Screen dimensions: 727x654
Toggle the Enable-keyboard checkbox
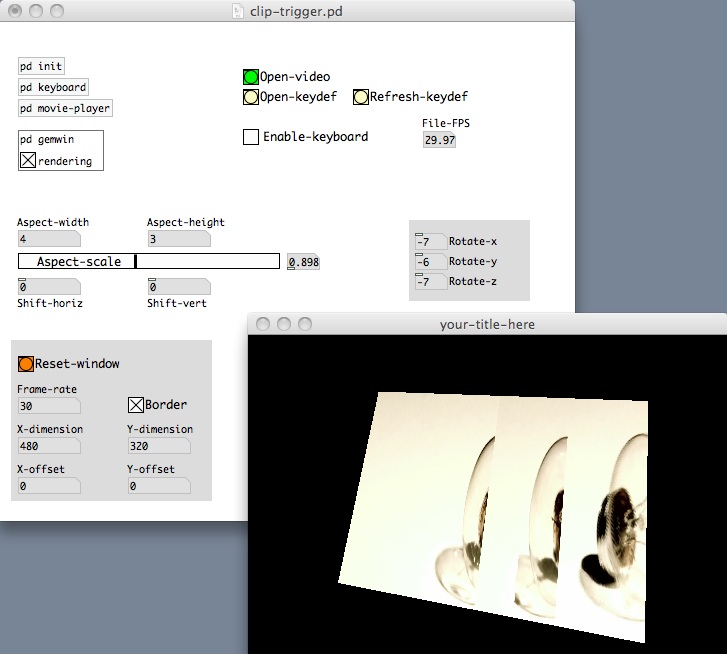(x=251, y=137)
